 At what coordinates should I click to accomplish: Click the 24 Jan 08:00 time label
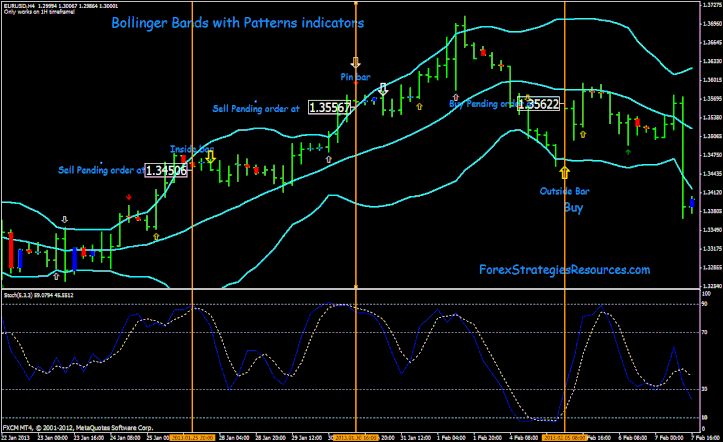point(125,437)
